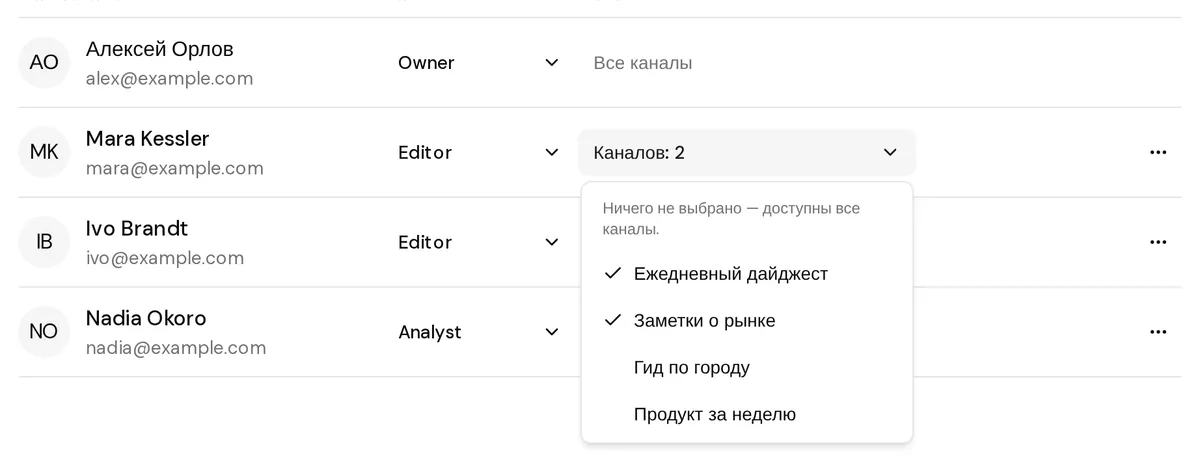Image resolution: width=1200 pixels, height=462 pixels.
Task: Select the name Nadia Okoro
Action: tap(146, 319)
